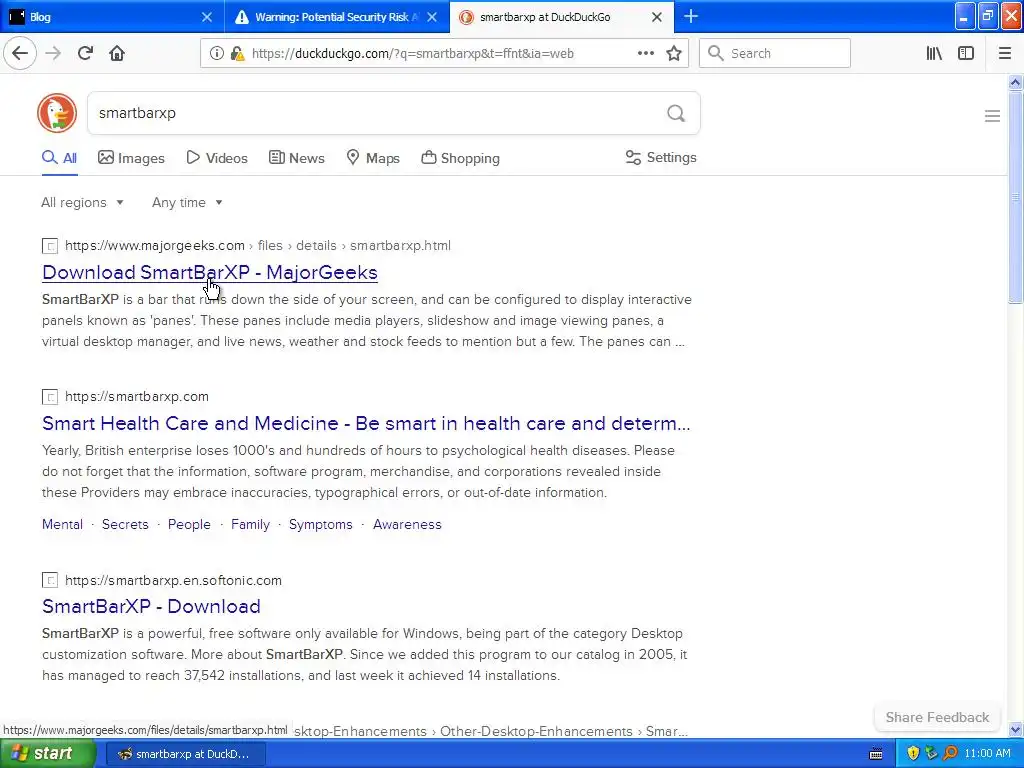This screenshot has width=1024, height=768.
Task: Open Download SmartBarXP - MajorGeeks link
Action: (x=210, y=272)
